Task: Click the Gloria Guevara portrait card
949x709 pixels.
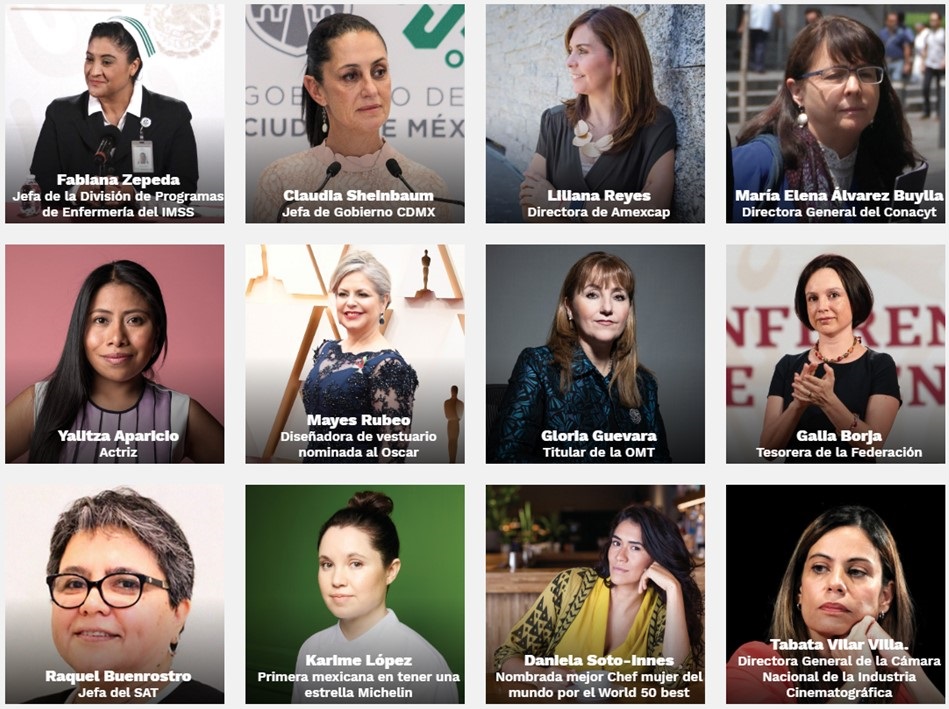Action: (595, 354)
